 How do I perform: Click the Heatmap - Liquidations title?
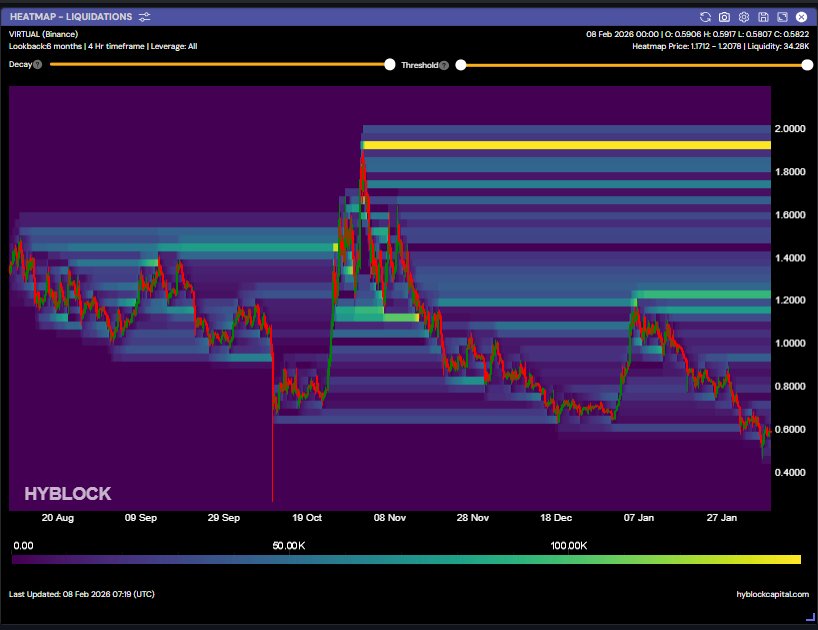pos(70,17)
